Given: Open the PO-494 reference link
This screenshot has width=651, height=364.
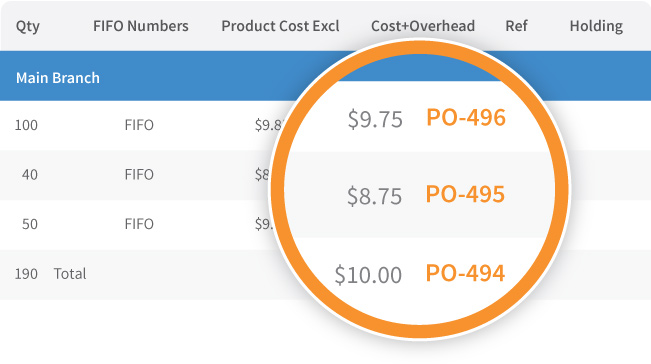Looking at the screenshot, I should 465,273.
